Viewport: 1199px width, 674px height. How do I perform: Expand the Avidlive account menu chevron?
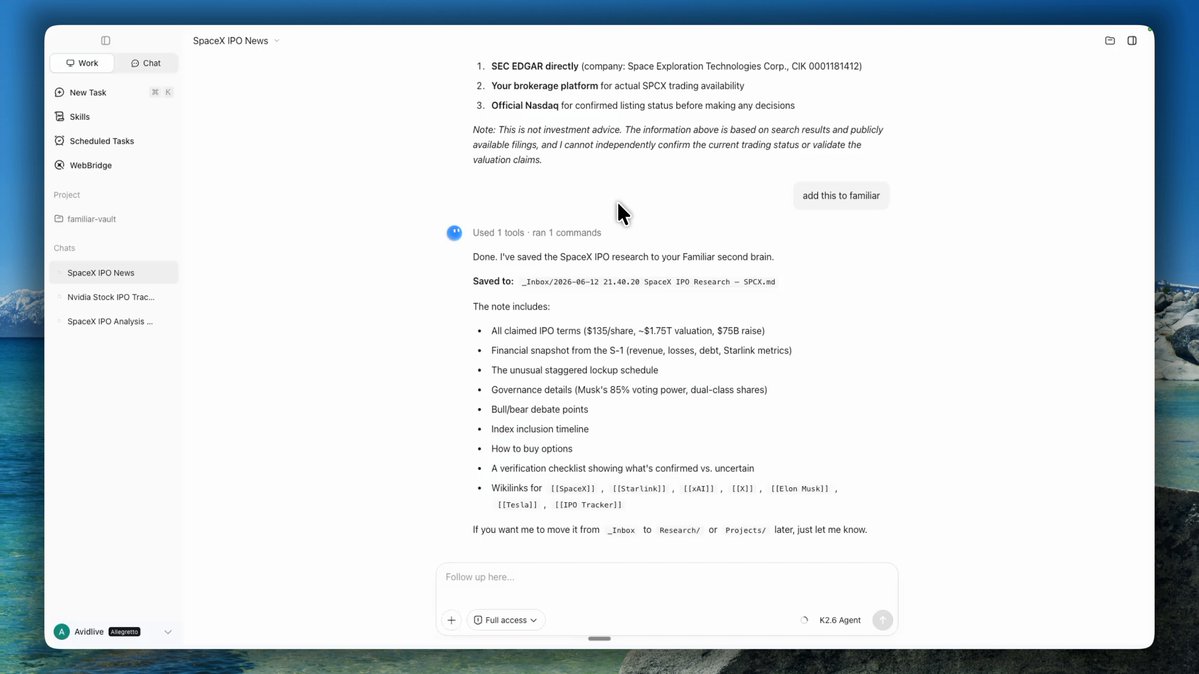tap(167, 632)
